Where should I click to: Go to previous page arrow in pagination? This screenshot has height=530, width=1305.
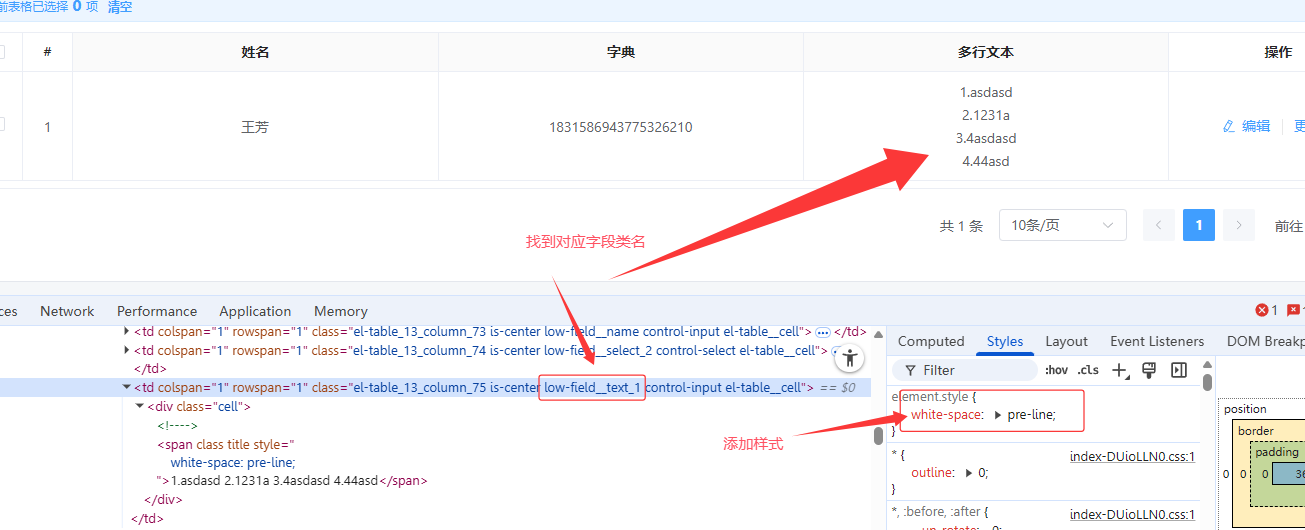pos(1159,225)
